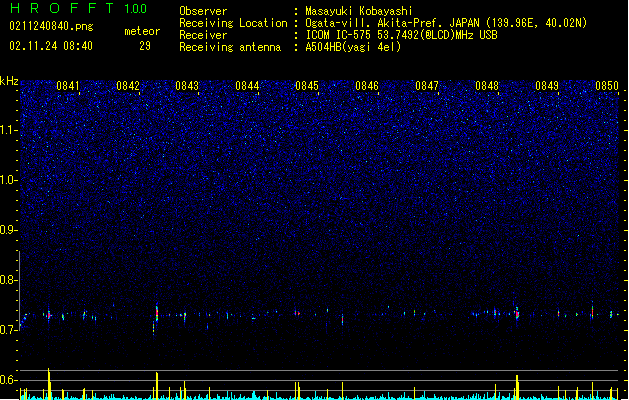Click the 0.9 kHz axis label
The image size is (629, 400).
point(9,230)
